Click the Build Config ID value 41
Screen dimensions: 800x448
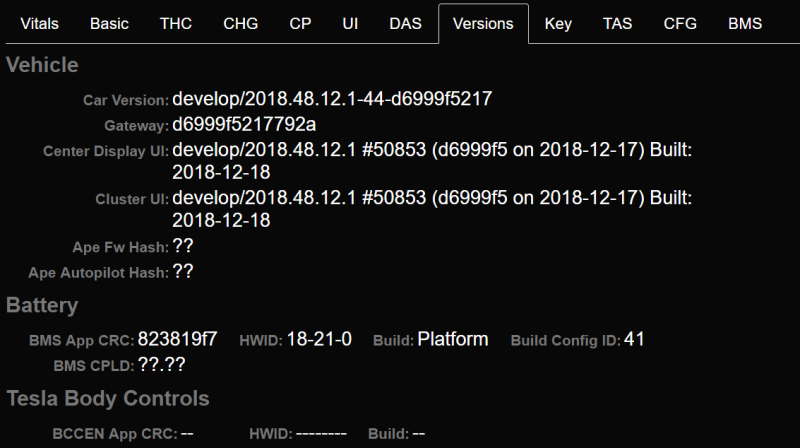[x=633, y=340]
